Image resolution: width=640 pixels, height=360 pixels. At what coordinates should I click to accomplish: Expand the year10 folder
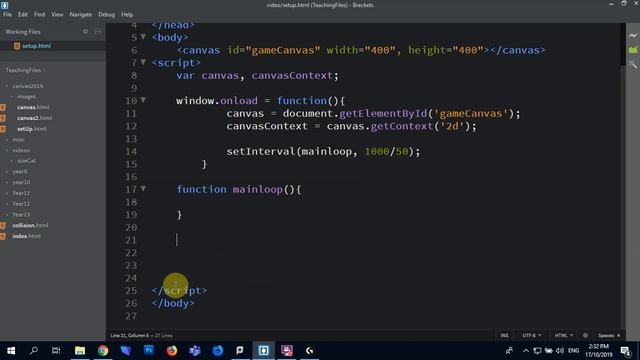coord(7,182)
